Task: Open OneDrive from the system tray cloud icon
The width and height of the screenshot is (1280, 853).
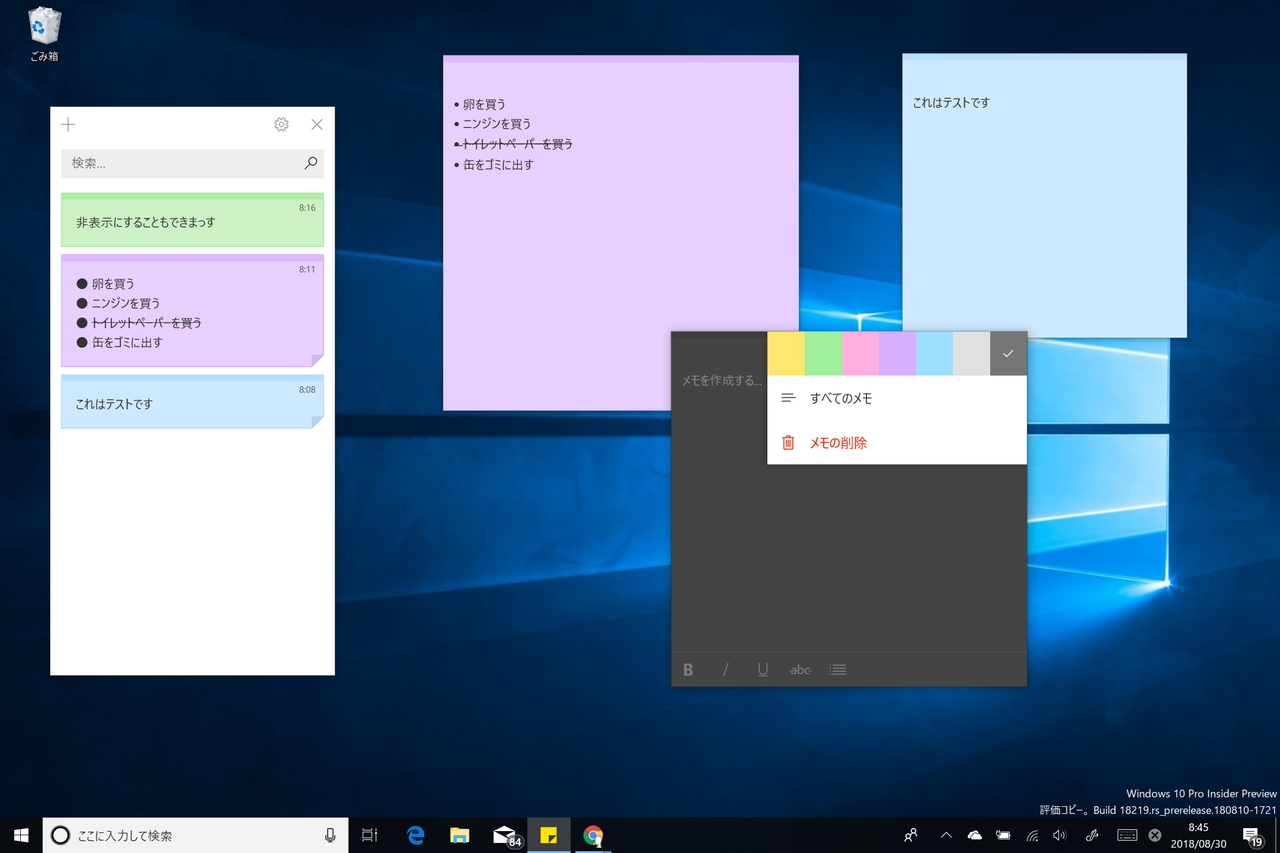Action: click(974, 835)
